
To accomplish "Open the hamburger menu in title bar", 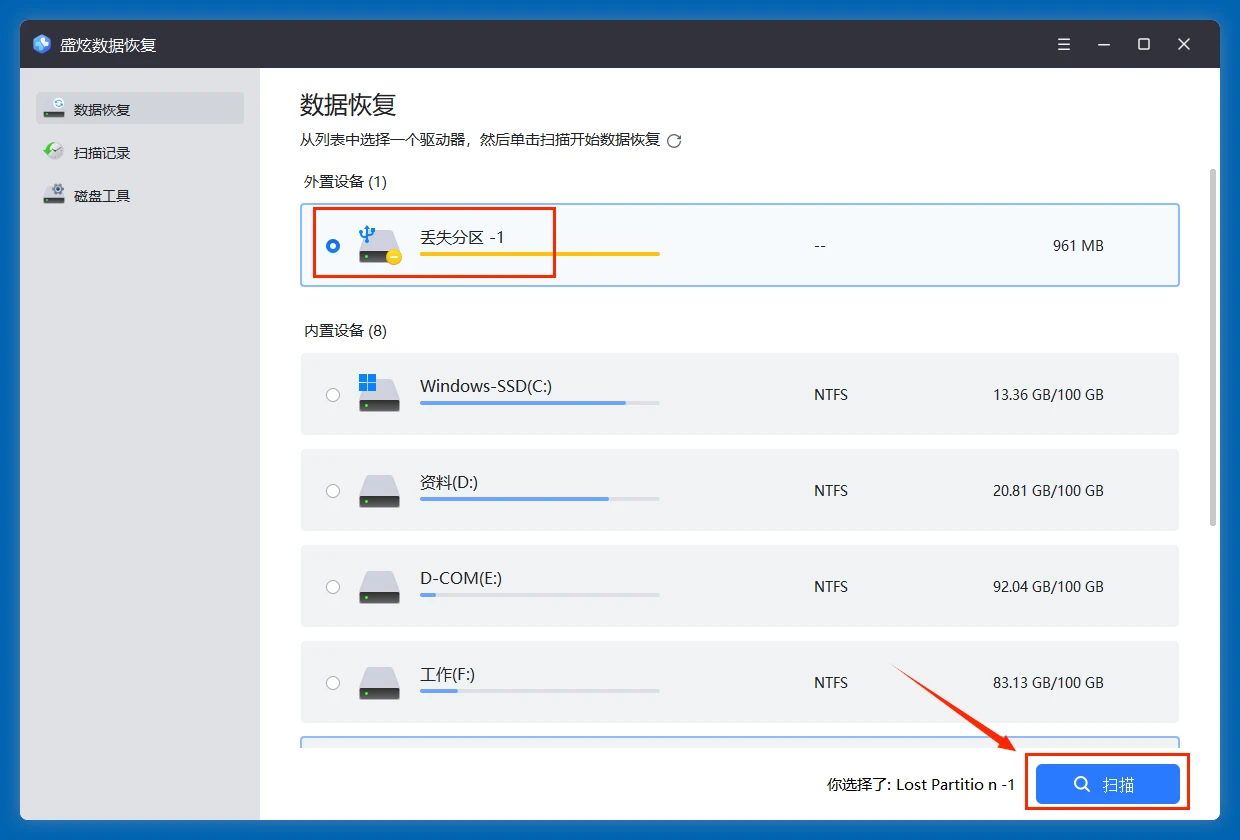I will (1064, 44).
